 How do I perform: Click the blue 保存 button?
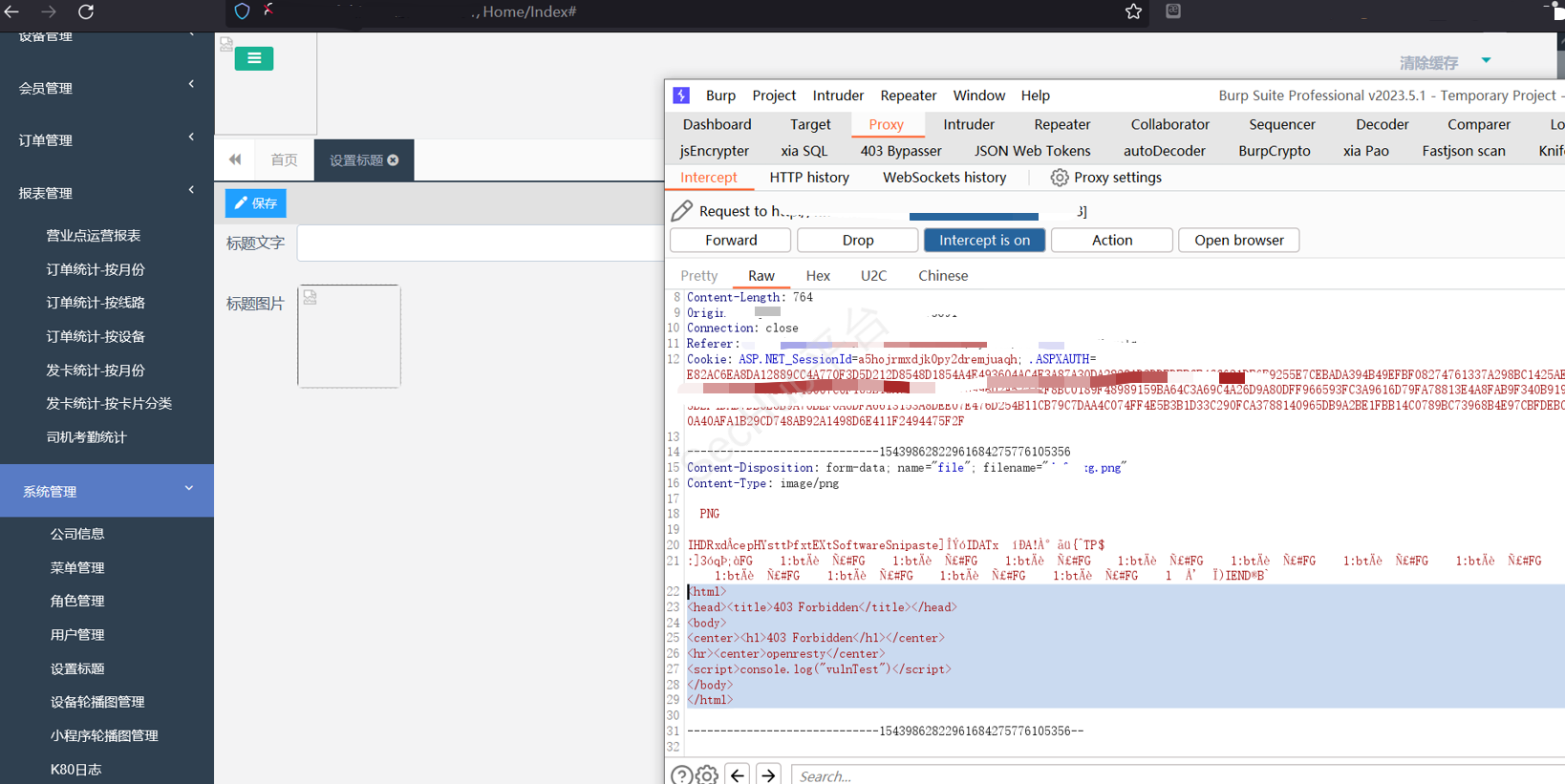coord(256,203)
